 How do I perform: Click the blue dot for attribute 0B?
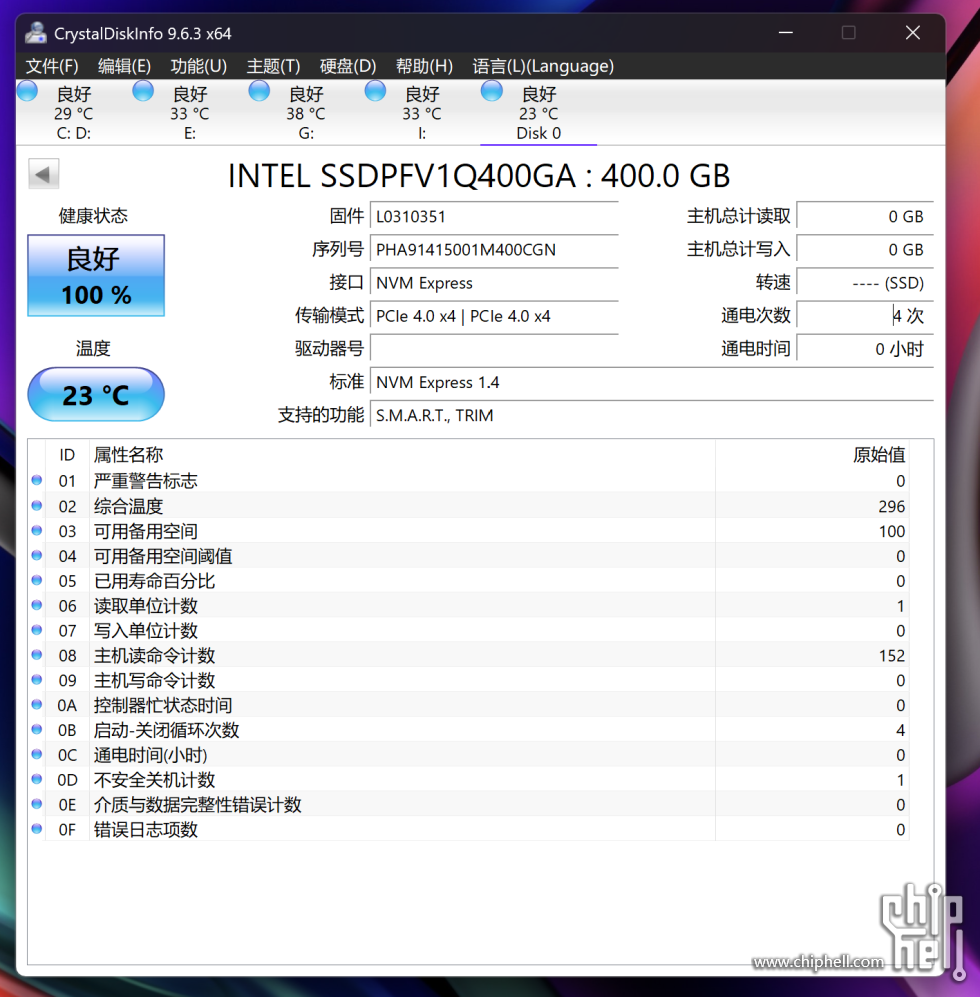click(x=37, y=729)
